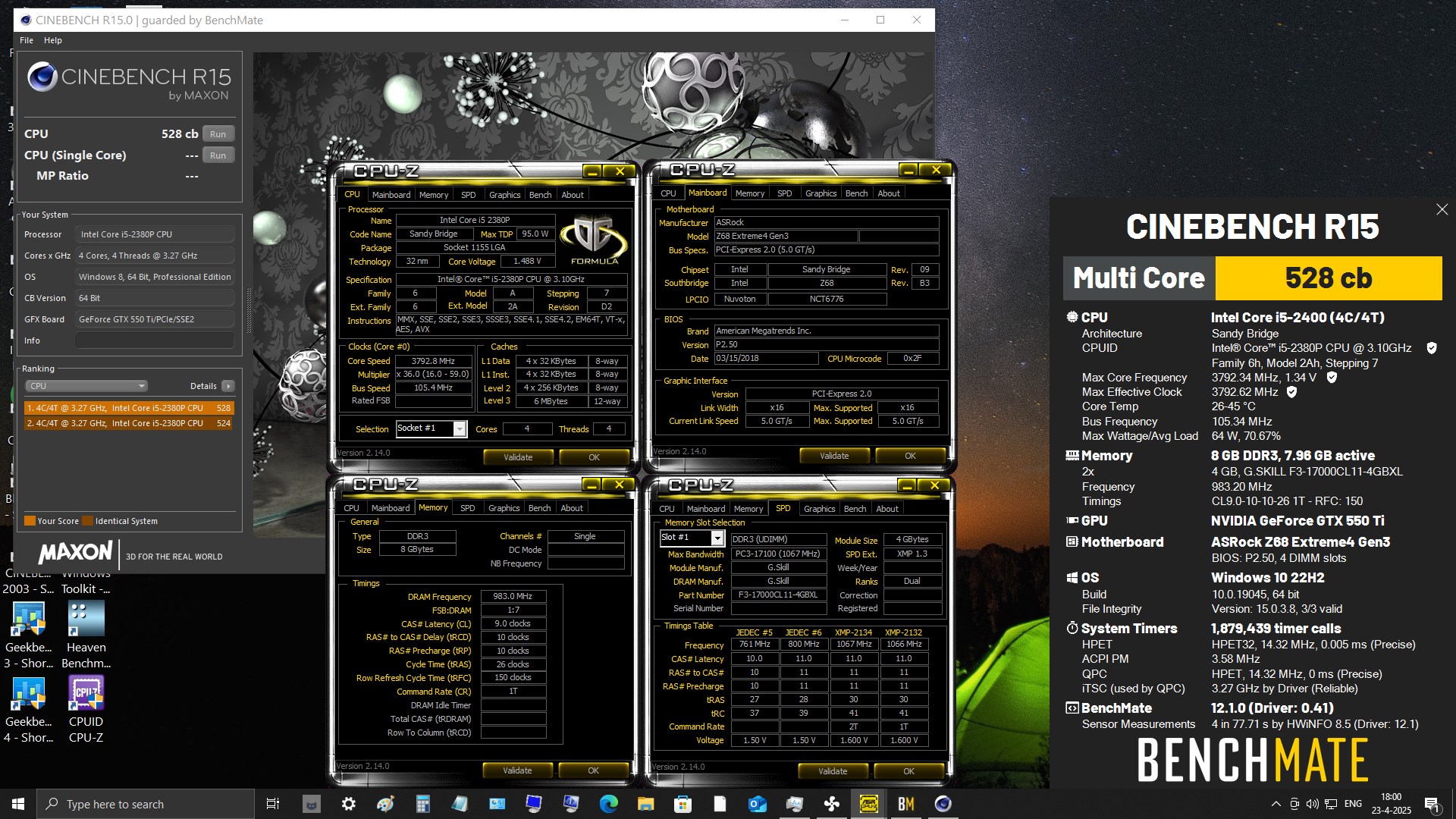
Task: Close the BenchMate result panel
Action: tap(1442, 209)
